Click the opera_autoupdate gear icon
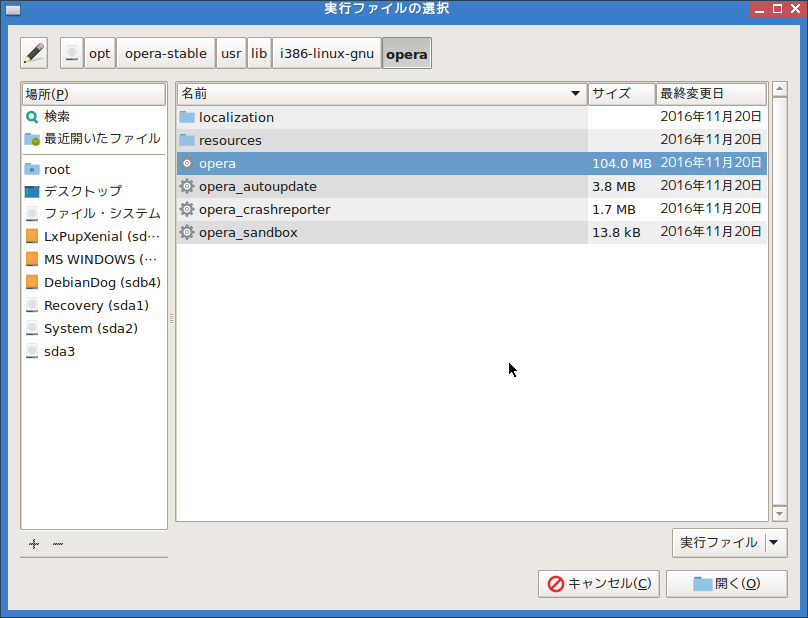The width and height of the screenshot is (808, 618). coord(187,186)
